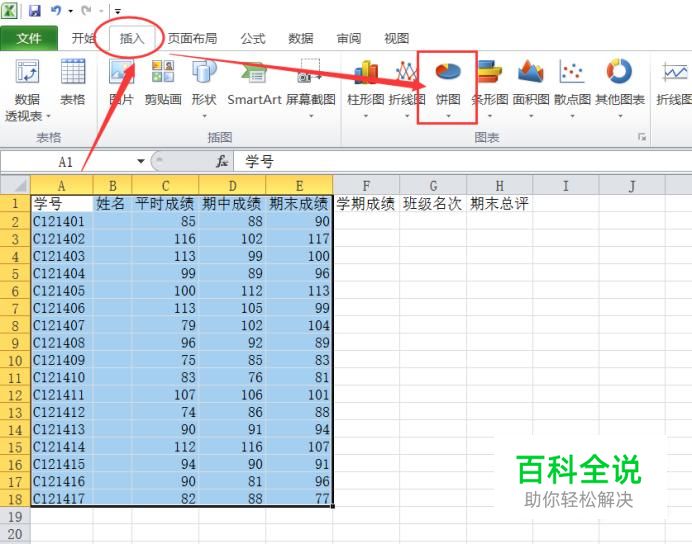Screen dimensions: 692x544
Task: Insert a sparkline 折线图 at the ribbon edge
Action: tap(674, 82)
